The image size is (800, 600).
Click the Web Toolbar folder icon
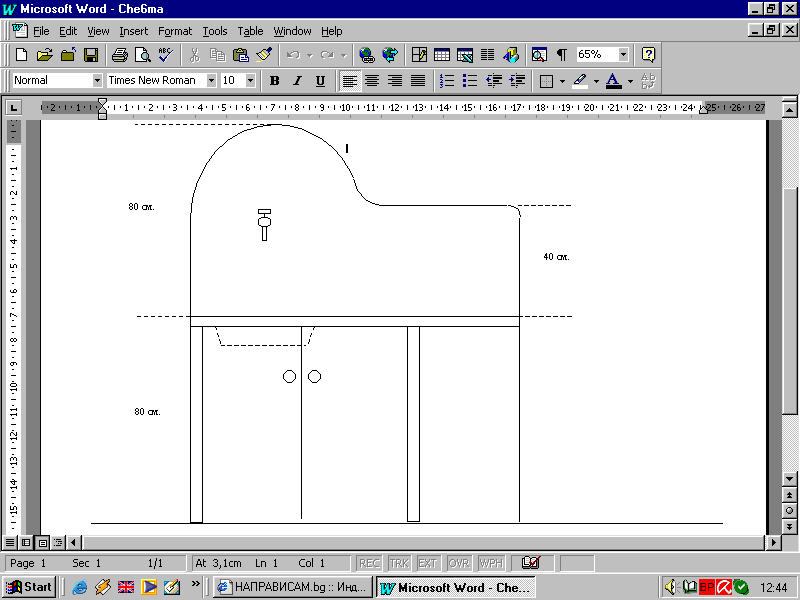pyautogui.click(x=68, y=55)
